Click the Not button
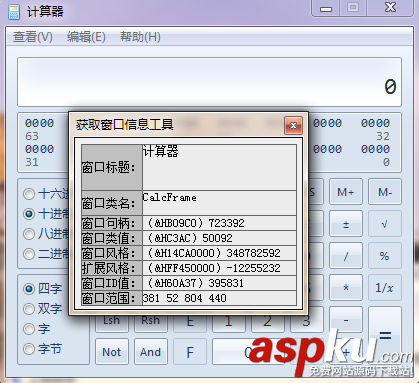The image size is (419, 383). (x=112, y=352)
